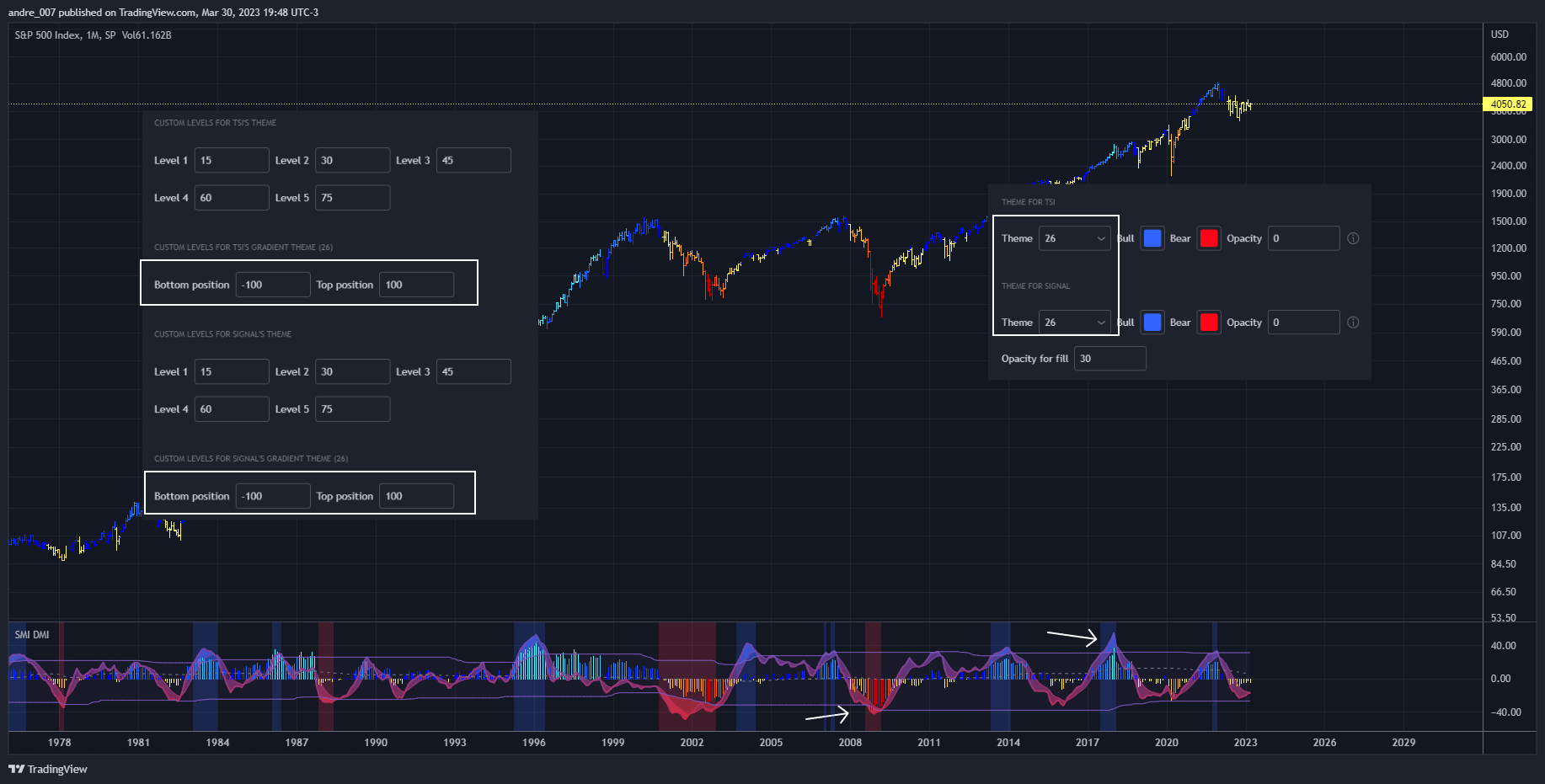
Task: Click the USD currency label on price axis
Action: tap(1500, 35)
